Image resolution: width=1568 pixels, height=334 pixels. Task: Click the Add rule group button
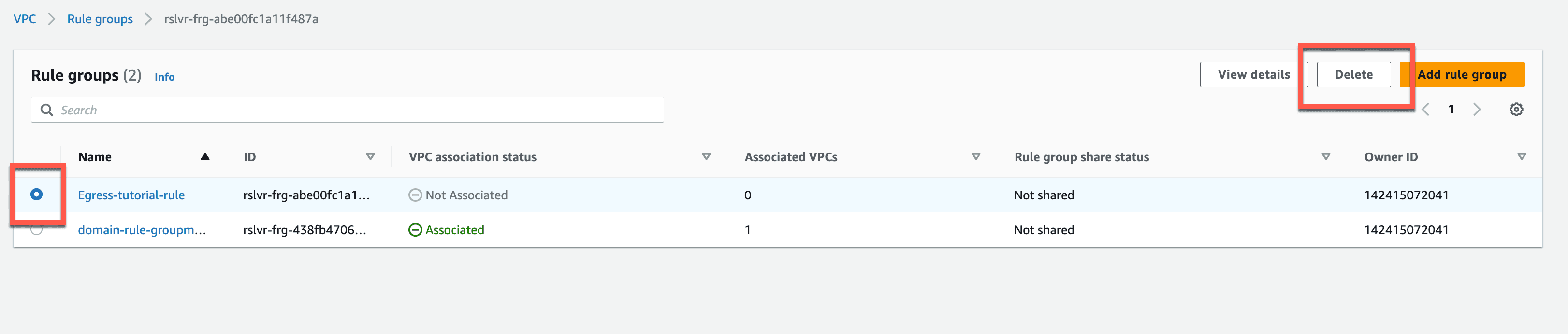(1462, 74)
